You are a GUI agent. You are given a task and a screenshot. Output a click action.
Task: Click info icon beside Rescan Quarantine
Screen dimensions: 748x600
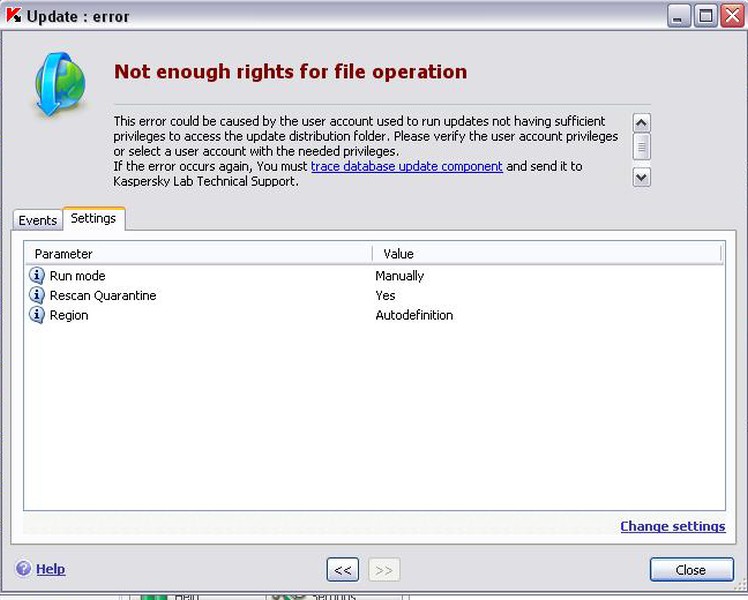click(x=37, y=295)
